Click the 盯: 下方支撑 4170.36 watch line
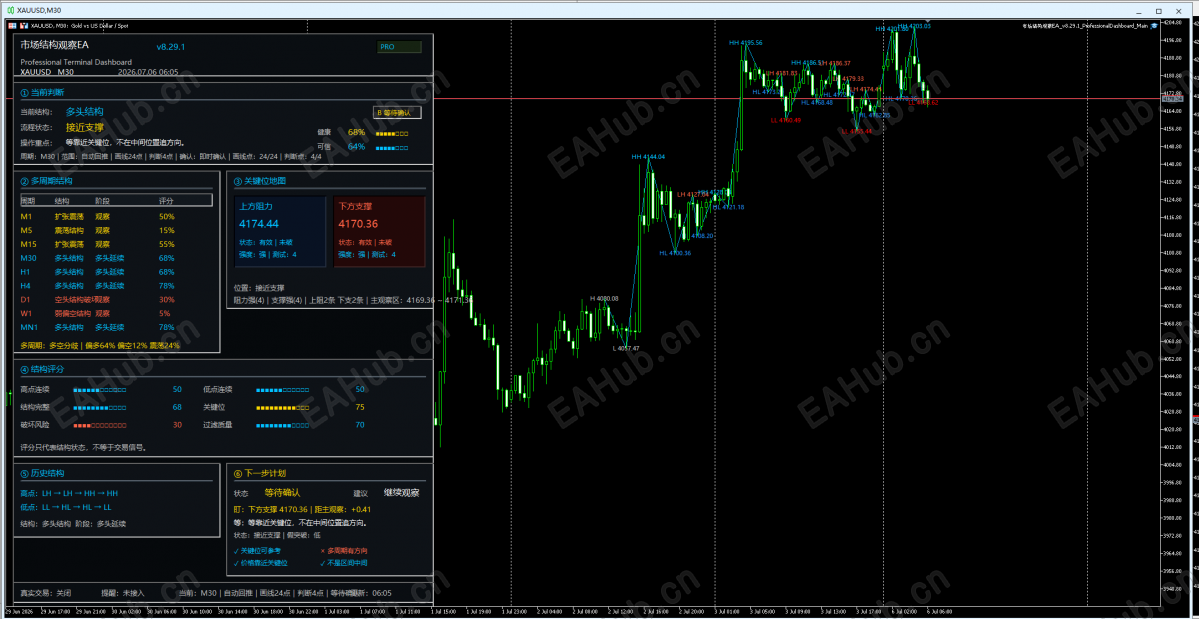Viewport: 1199px width, 619px height. (302, 510)
